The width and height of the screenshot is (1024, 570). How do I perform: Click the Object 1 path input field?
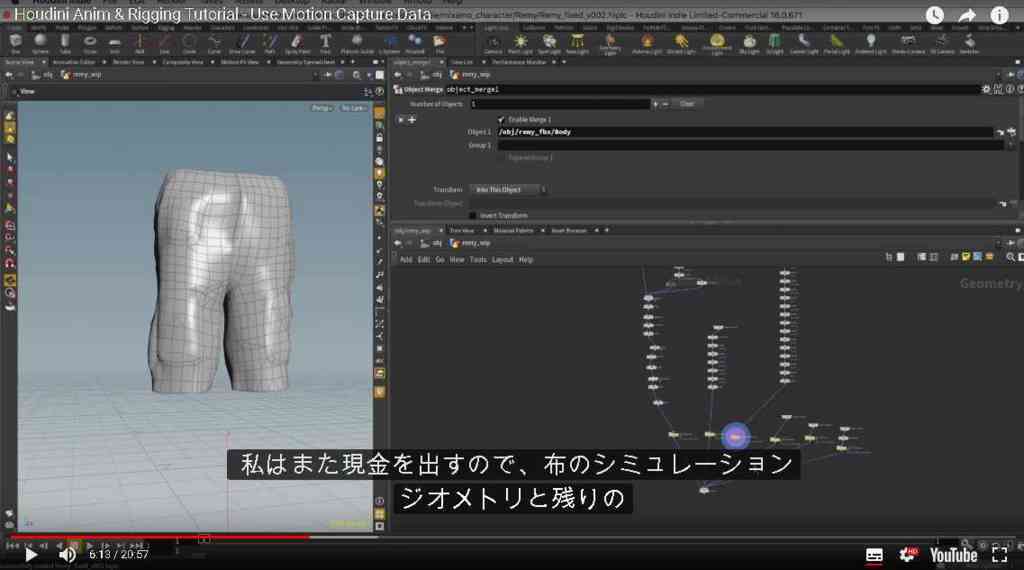[745, 132]
